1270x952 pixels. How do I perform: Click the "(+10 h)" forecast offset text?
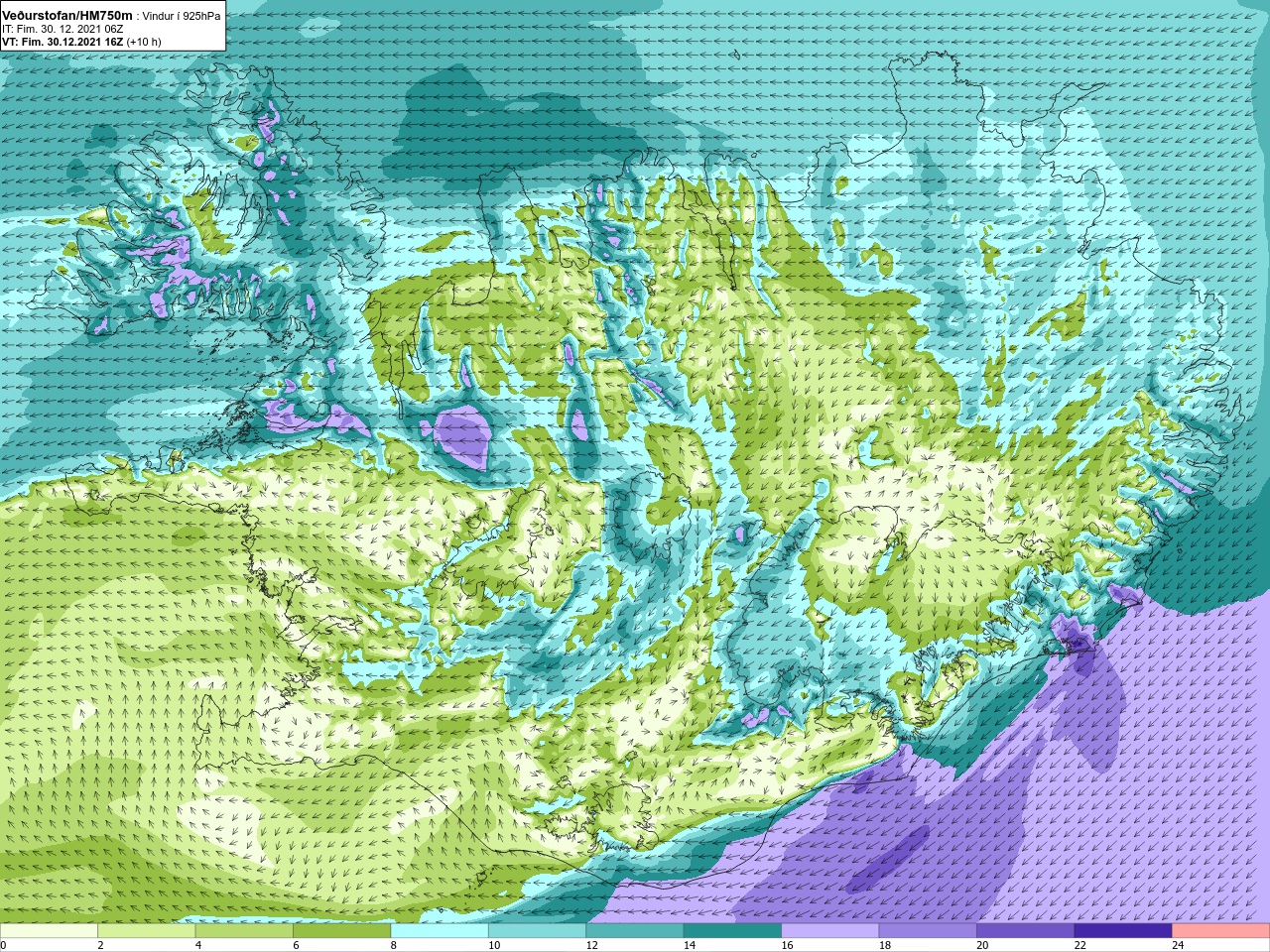pyautogui.click(x=144, y=42)
